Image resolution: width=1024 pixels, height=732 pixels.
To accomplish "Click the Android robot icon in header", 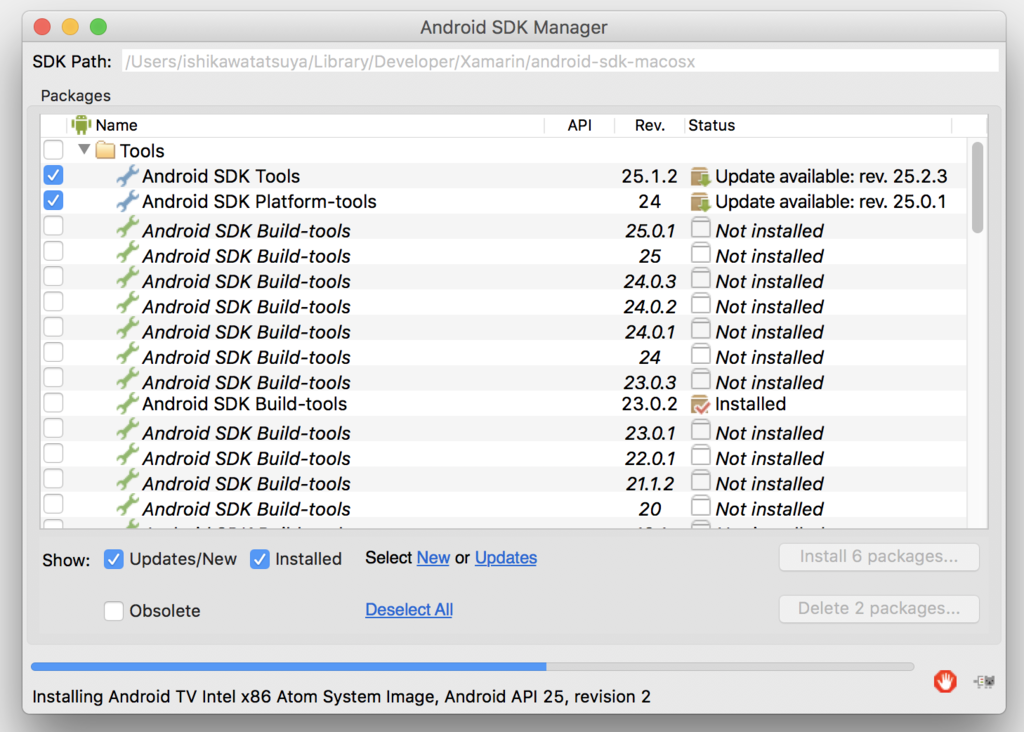I will point(81,125).
